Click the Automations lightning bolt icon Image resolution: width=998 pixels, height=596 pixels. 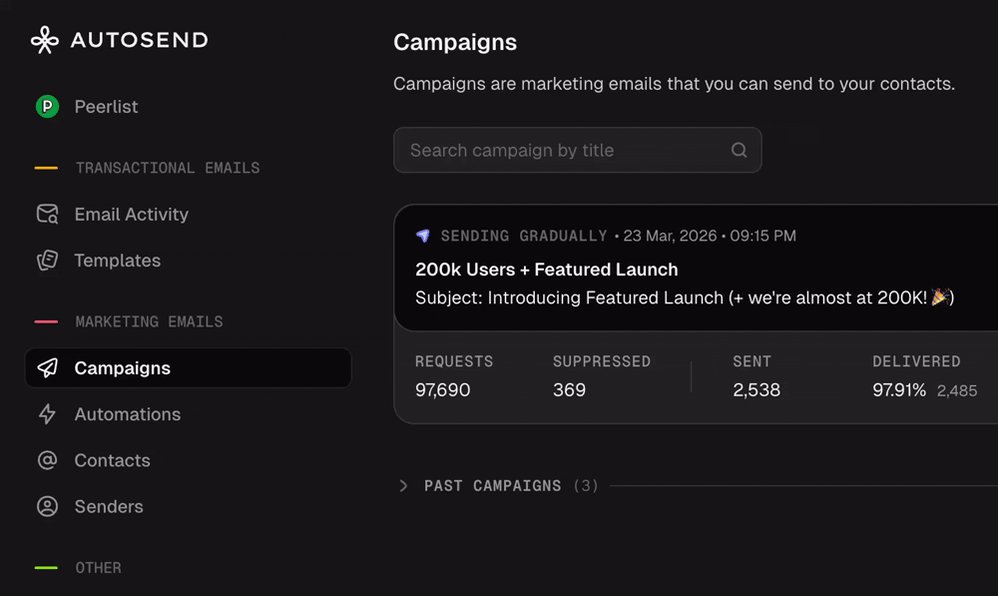(x=47, y=414)
